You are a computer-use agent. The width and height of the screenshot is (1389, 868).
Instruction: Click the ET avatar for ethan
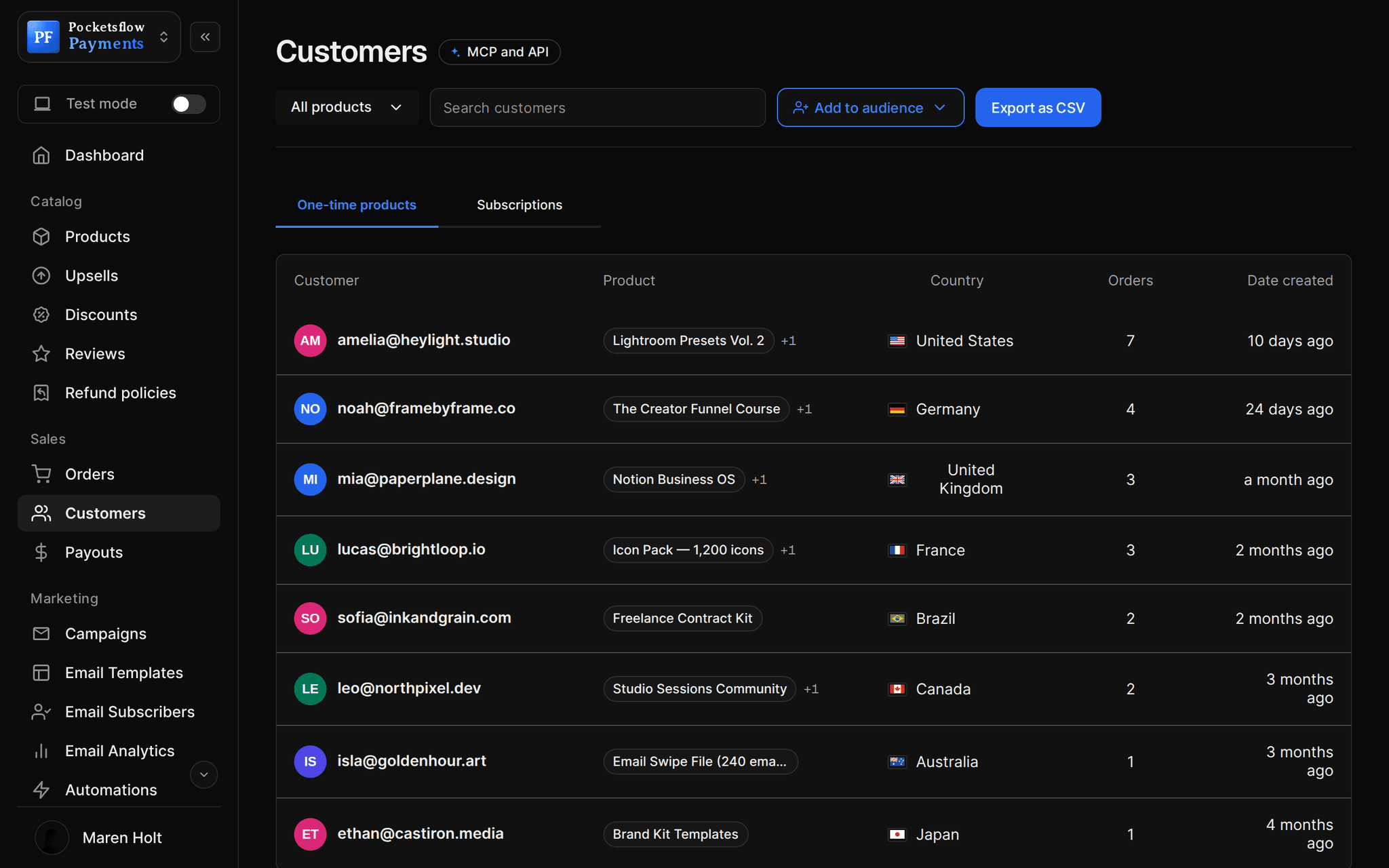[x=310, y=834]
